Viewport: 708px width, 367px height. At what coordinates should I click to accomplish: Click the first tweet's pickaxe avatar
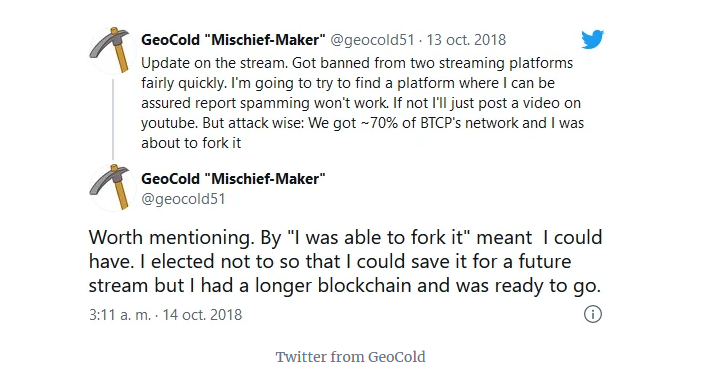point(112,50)
